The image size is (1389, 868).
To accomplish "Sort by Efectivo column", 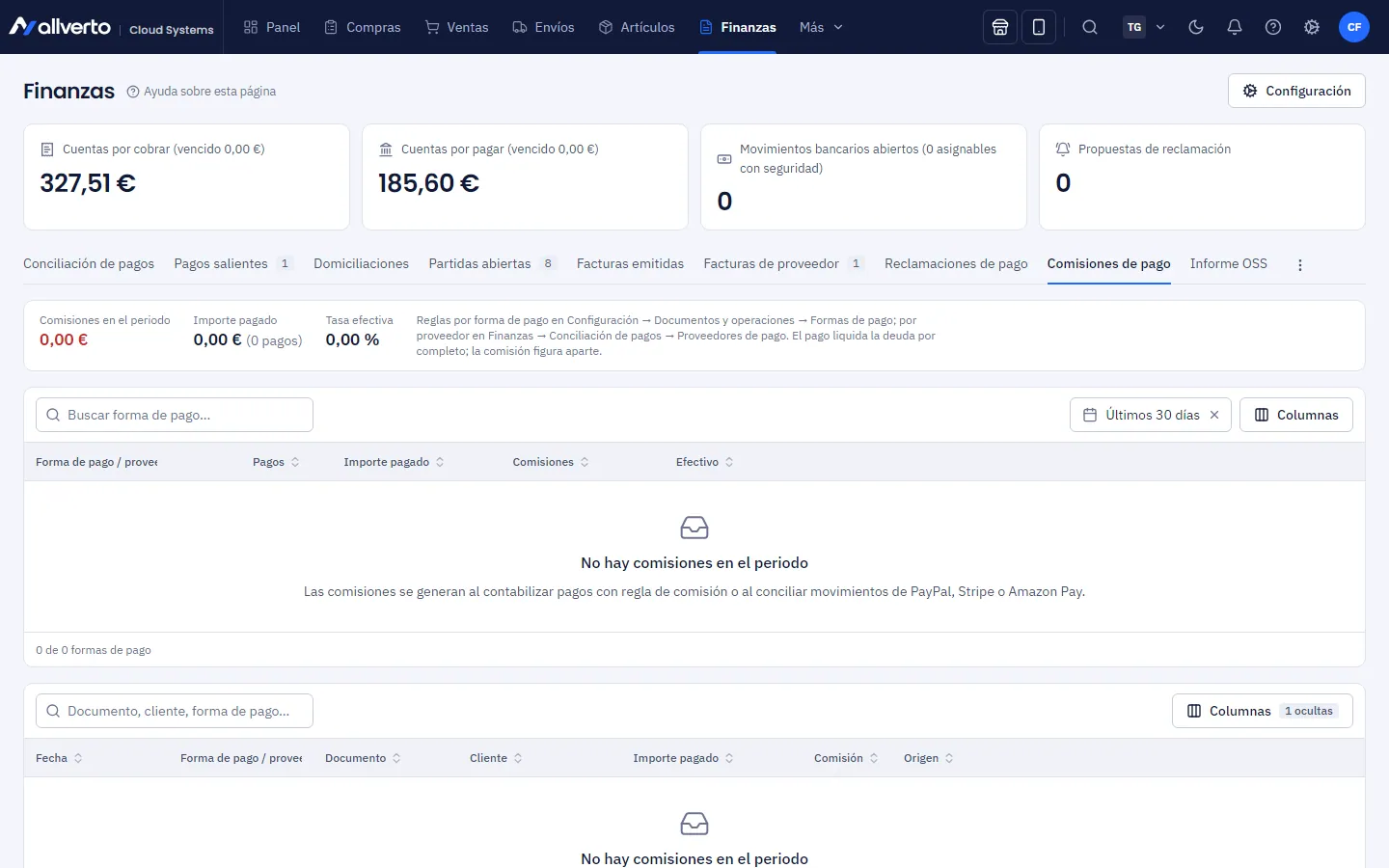I will pyautogui.click(x=705, y=462).
